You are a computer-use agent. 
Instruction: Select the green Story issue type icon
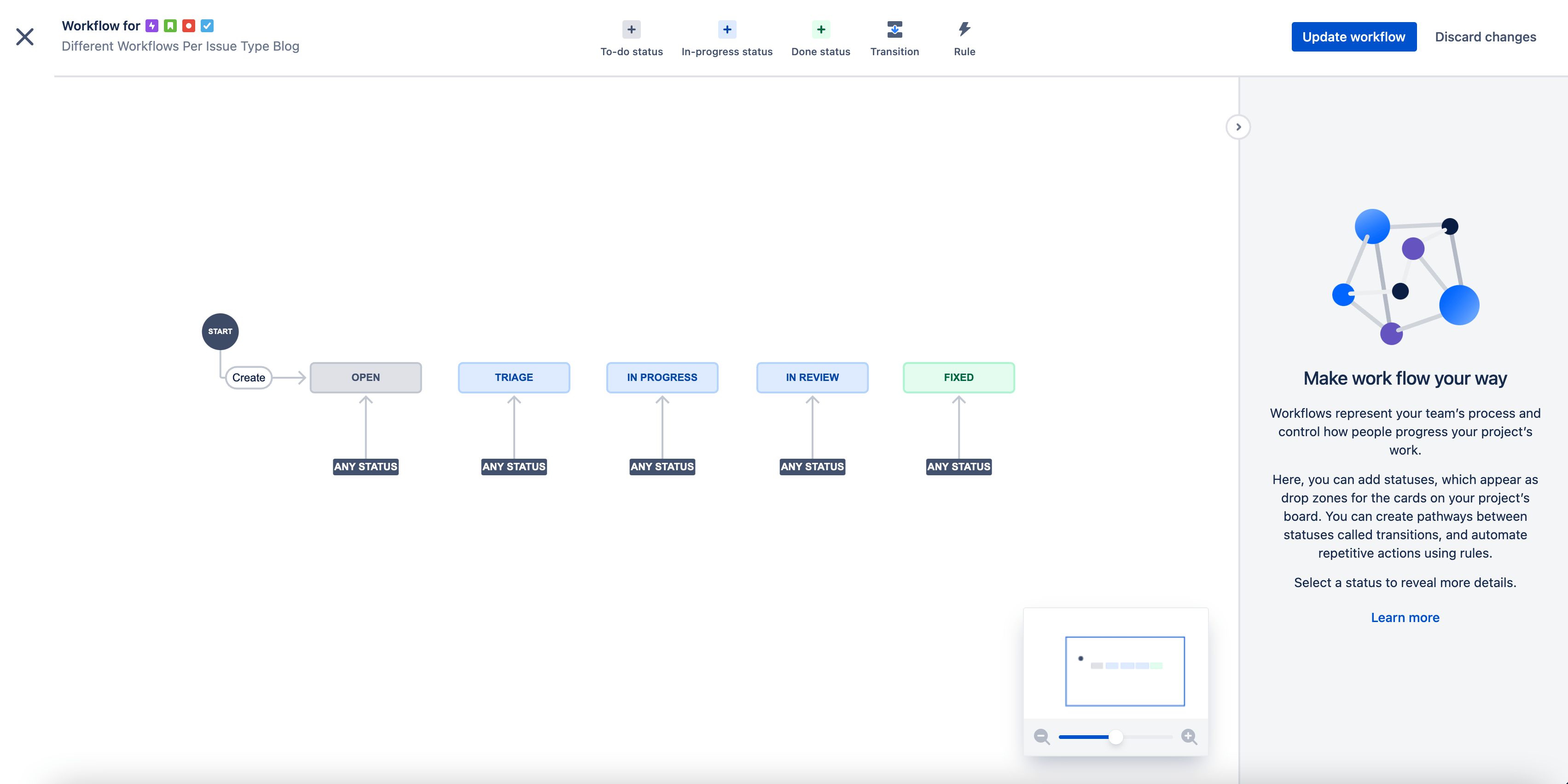point(170,26)
